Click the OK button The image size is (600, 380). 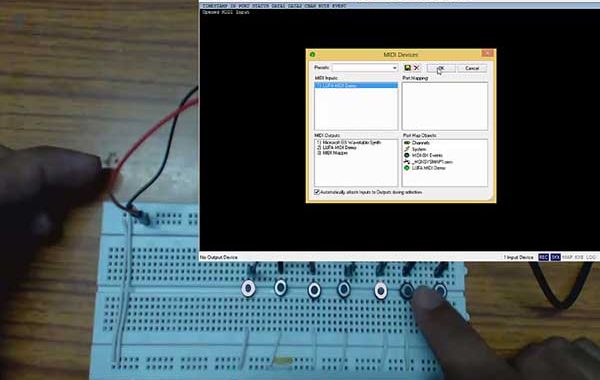(x=441, y=68)
